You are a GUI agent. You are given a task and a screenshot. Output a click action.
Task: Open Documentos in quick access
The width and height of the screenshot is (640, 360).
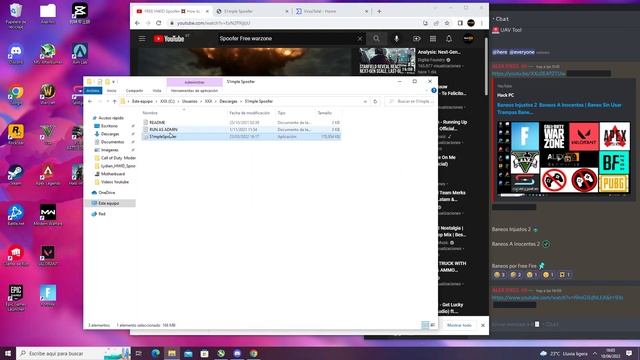coord(112,142)
